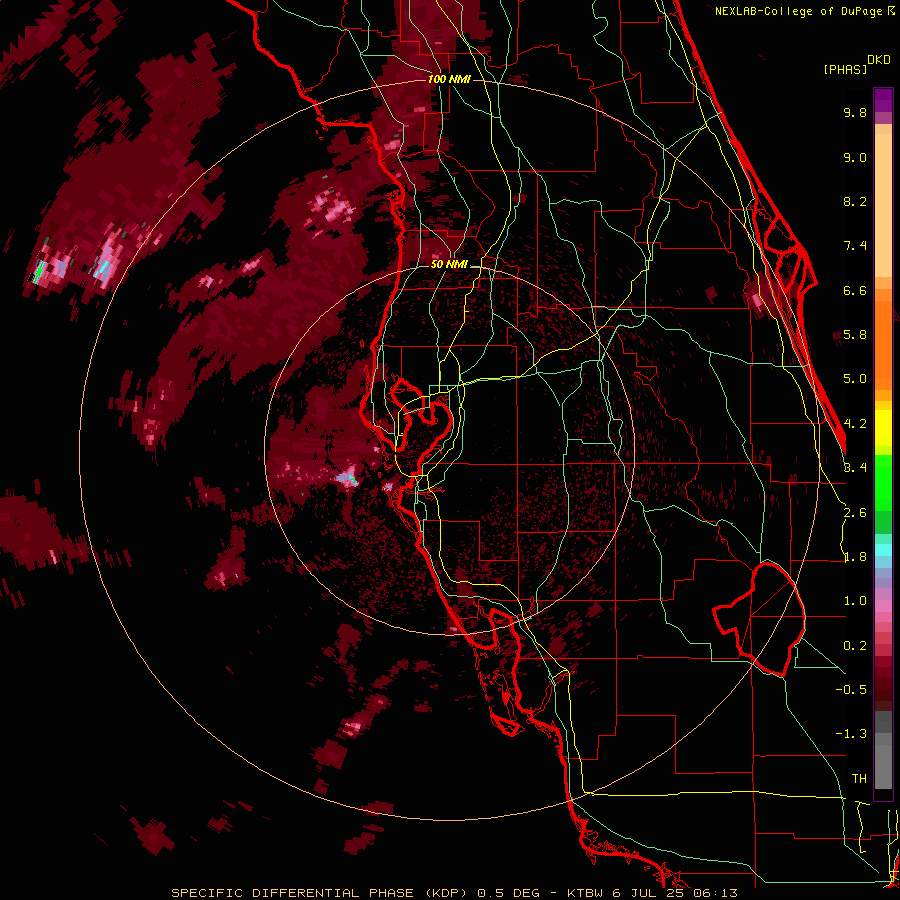
Task: Select the bright green color bar segment
Action: [x=883, y=483]
